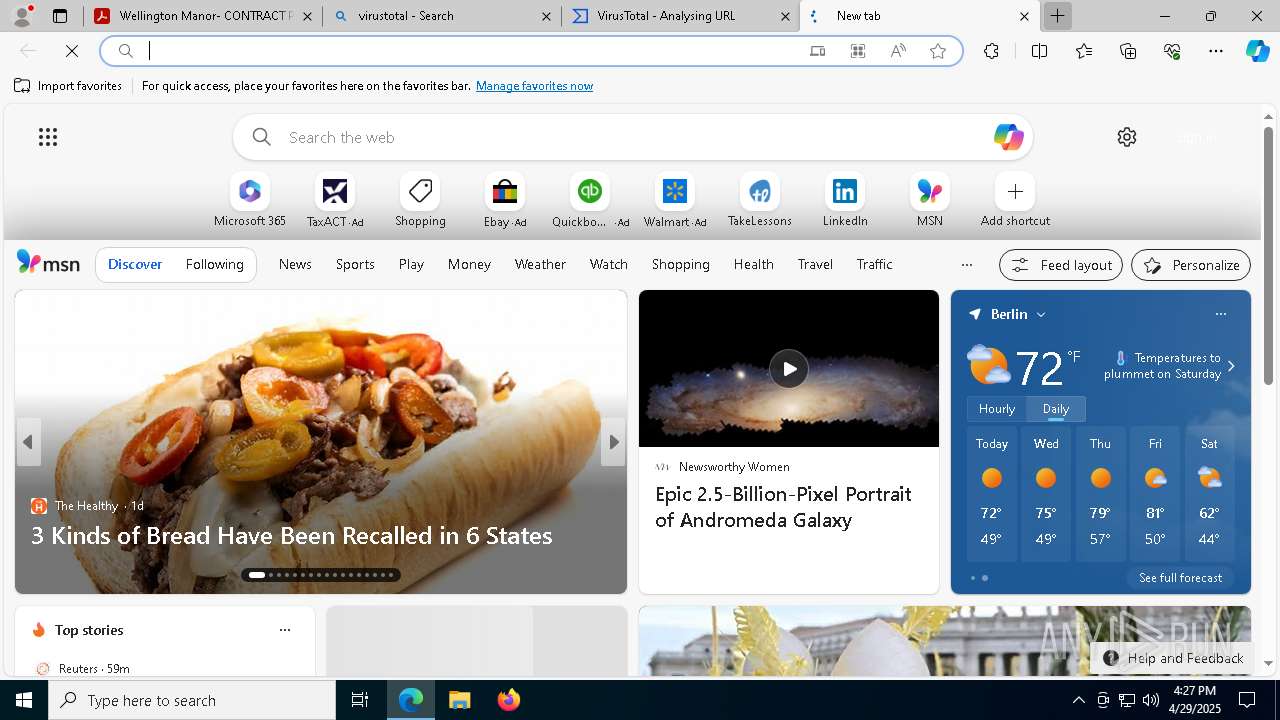Click Import favorites
The image size is (1280, 720).
click(68, 86)
